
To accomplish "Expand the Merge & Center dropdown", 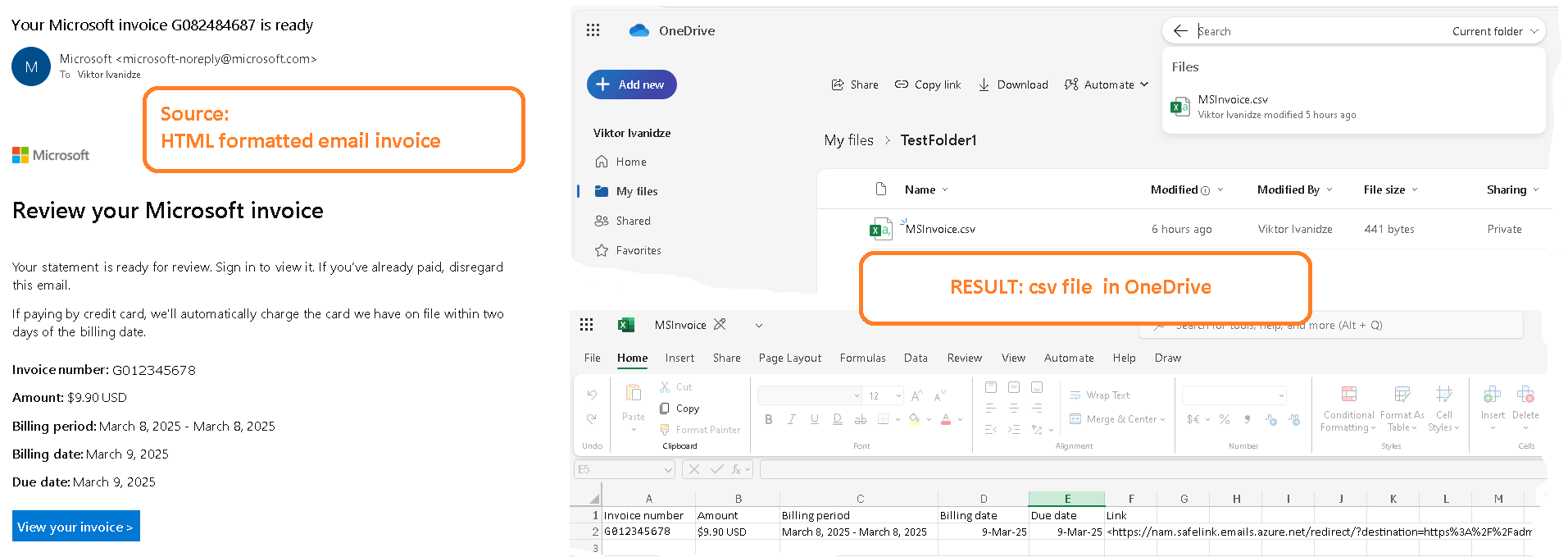I will click(x=1163, y=419).
